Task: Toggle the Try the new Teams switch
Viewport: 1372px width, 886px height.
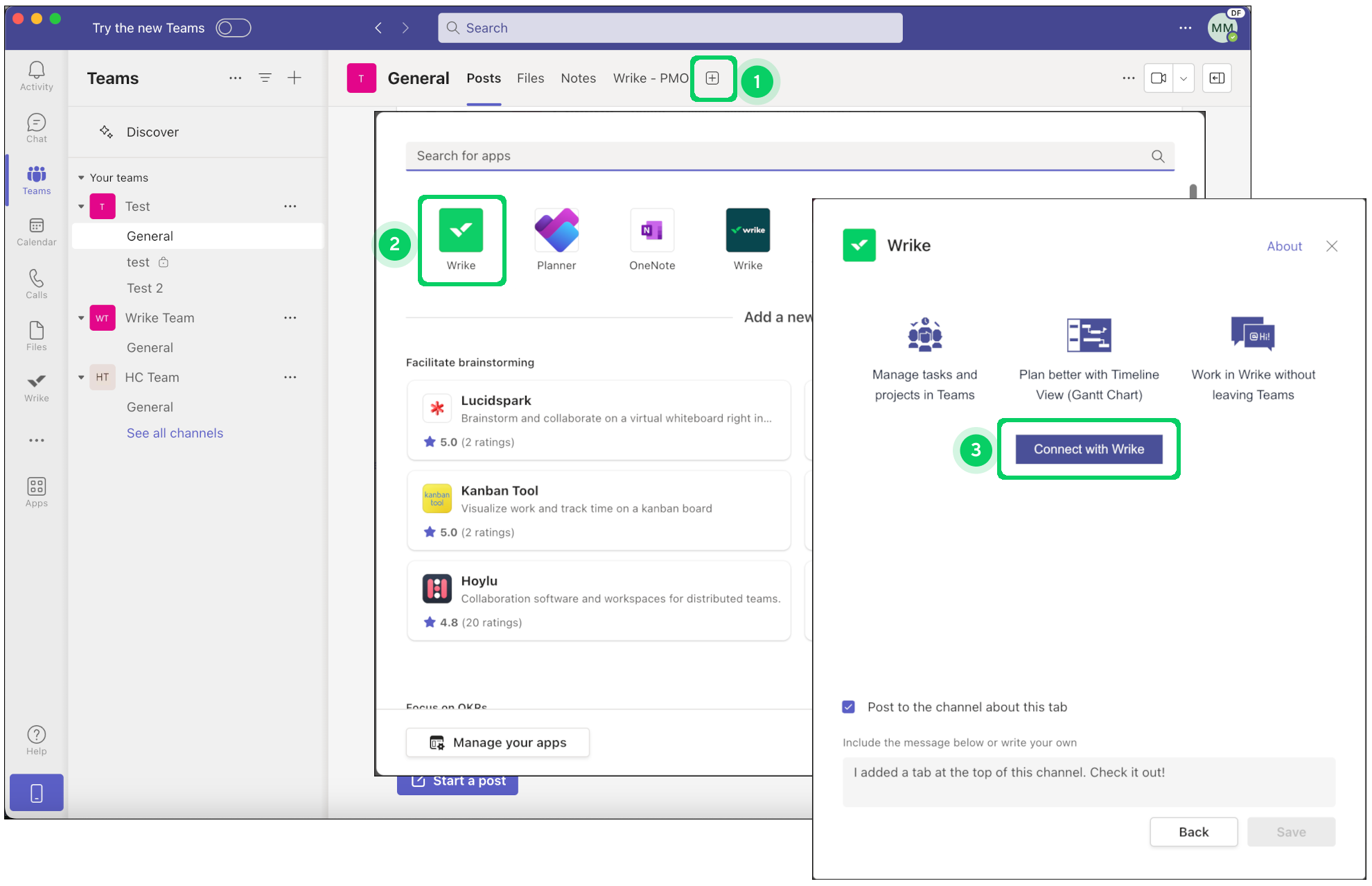Action: [x=233, y=28]
